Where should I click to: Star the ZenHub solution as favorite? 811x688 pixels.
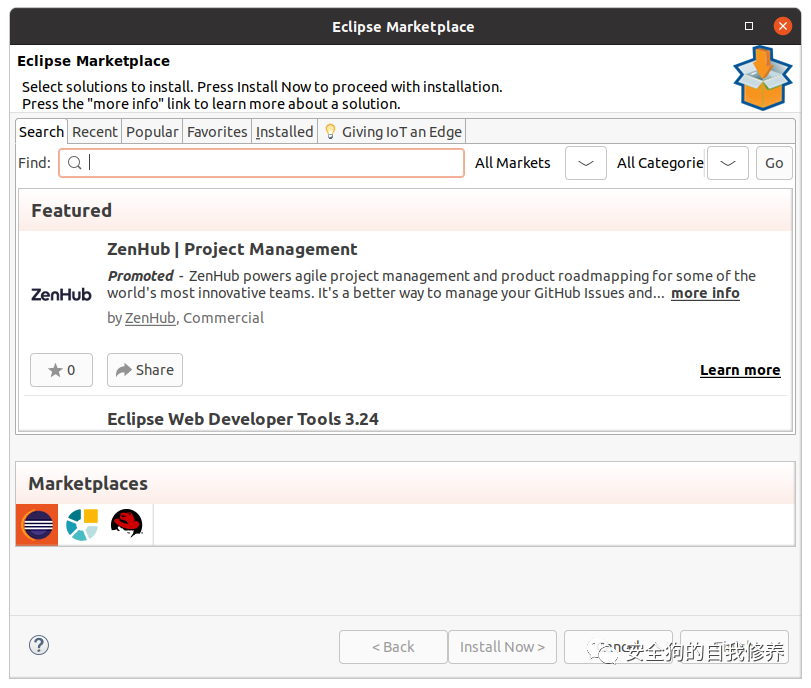[x=62, y=370]
